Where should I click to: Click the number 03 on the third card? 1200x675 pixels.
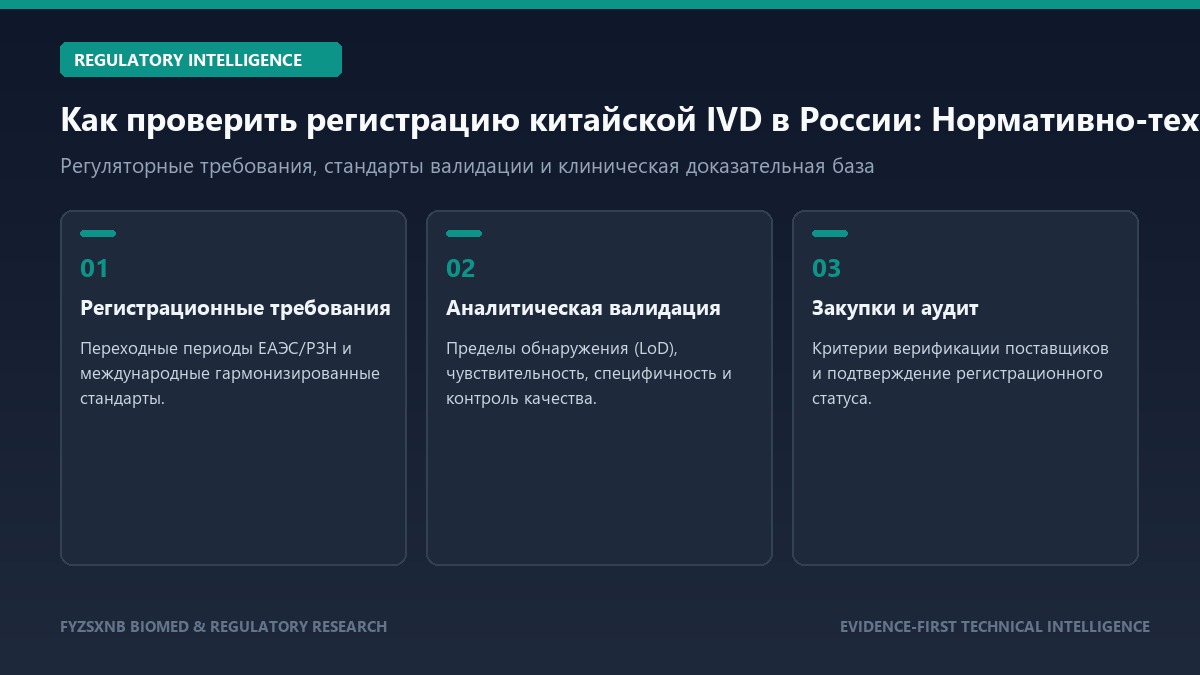pyautogui.click(x=827, y=268)
